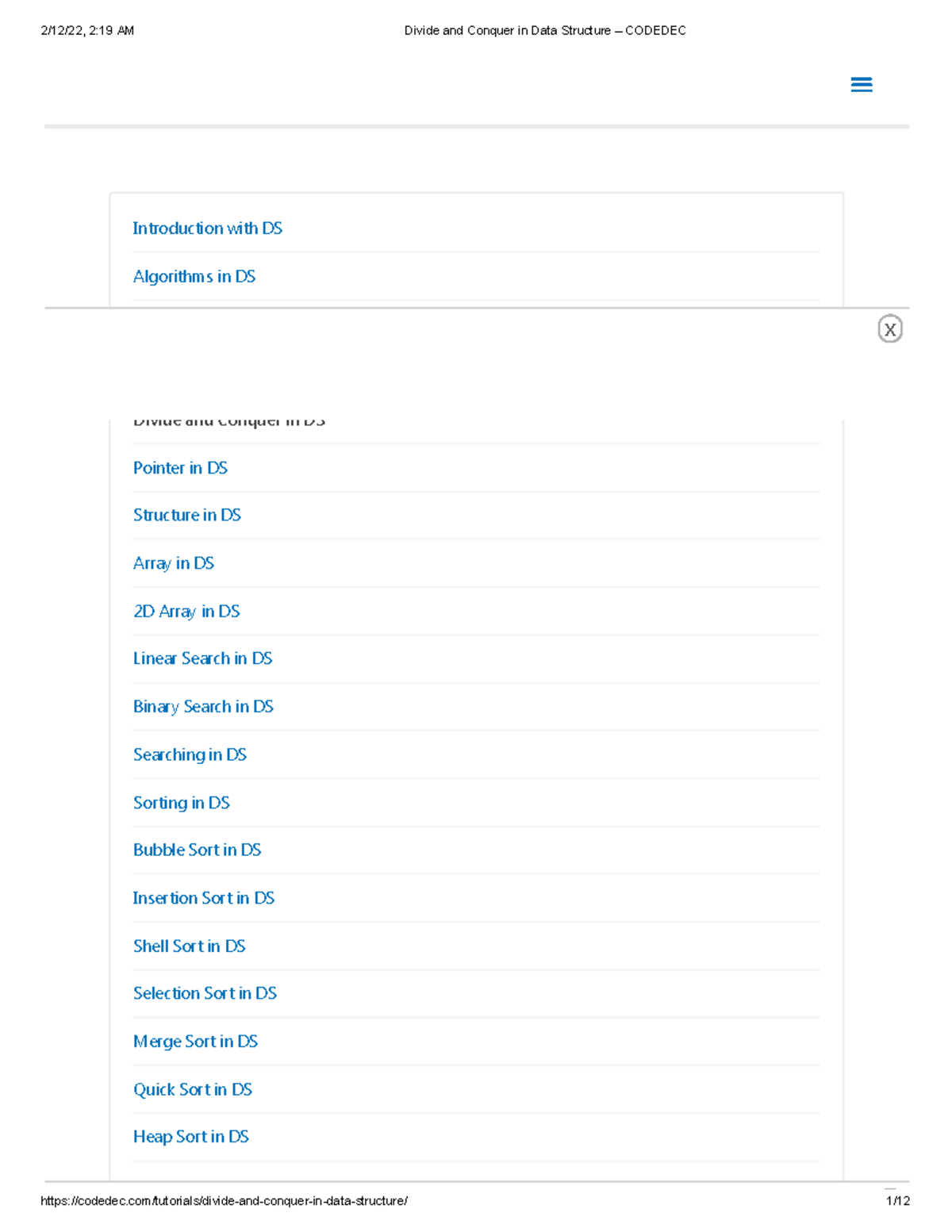Select Searching in DS link

190,754
